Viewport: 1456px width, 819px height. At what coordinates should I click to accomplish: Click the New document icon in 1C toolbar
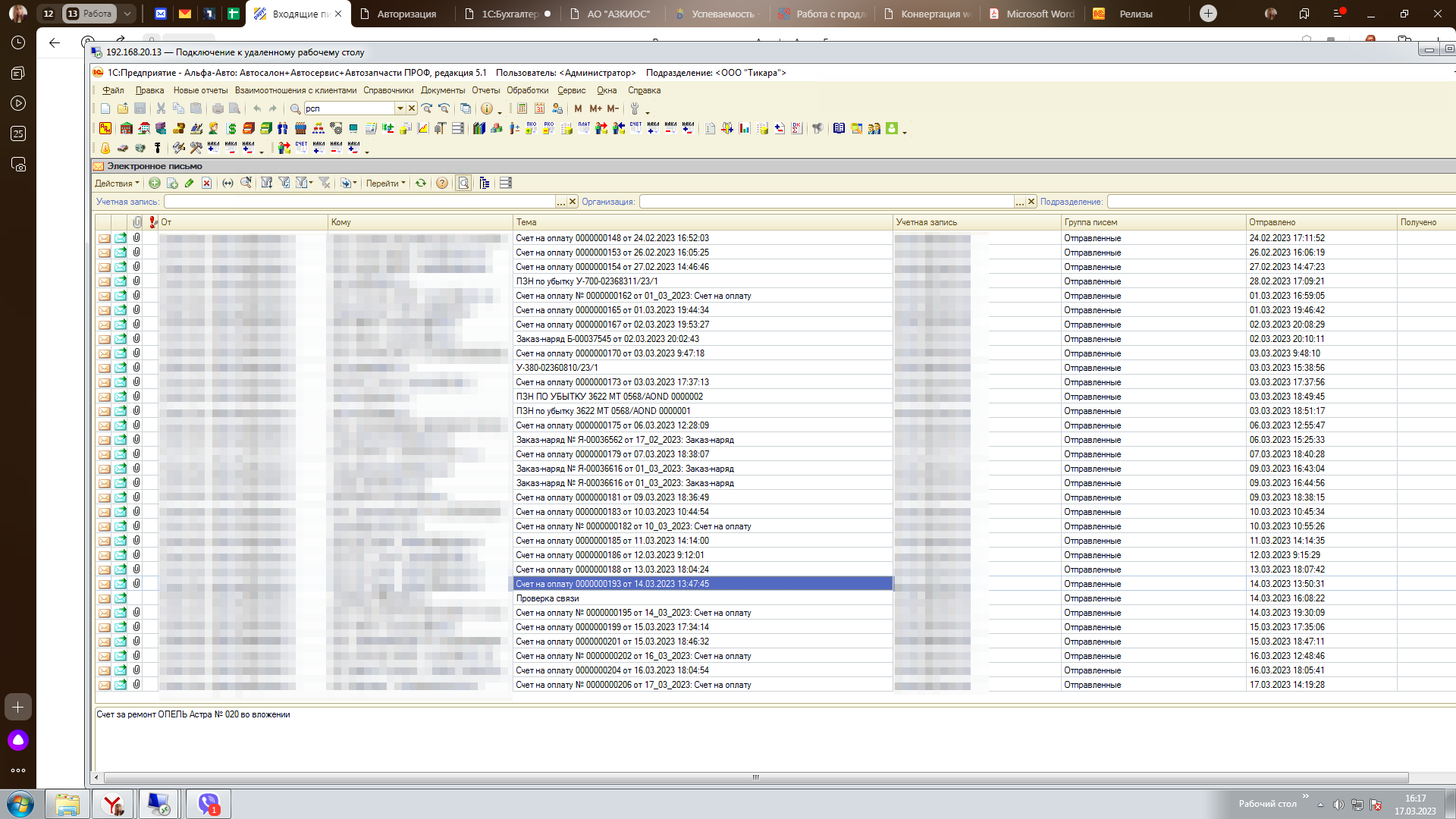point(105,108)
